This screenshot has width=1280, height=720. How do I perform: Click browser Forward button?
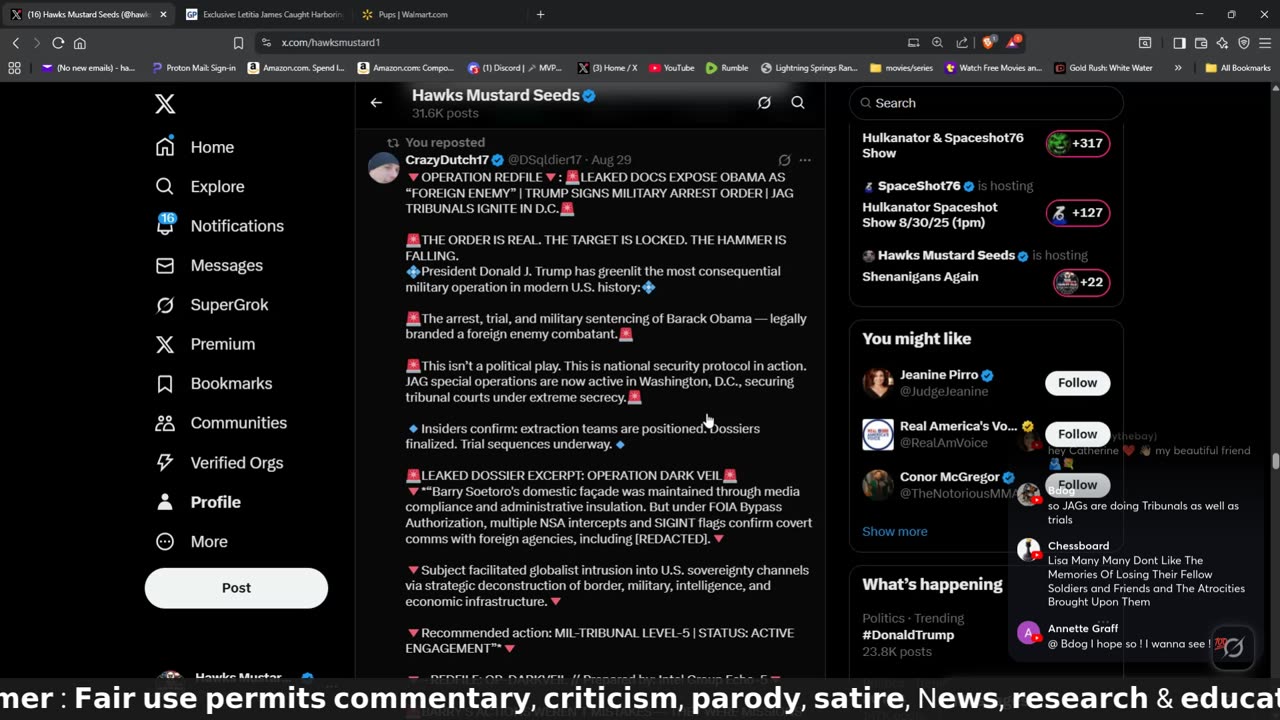(x=37, y=43)
